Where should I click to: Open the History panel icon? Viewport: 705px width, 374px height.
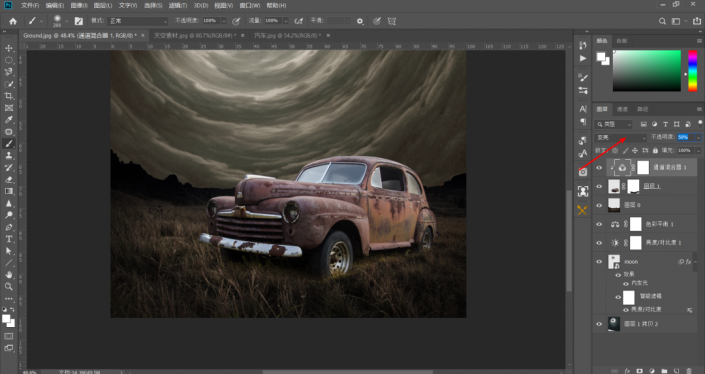click(583, 45)
